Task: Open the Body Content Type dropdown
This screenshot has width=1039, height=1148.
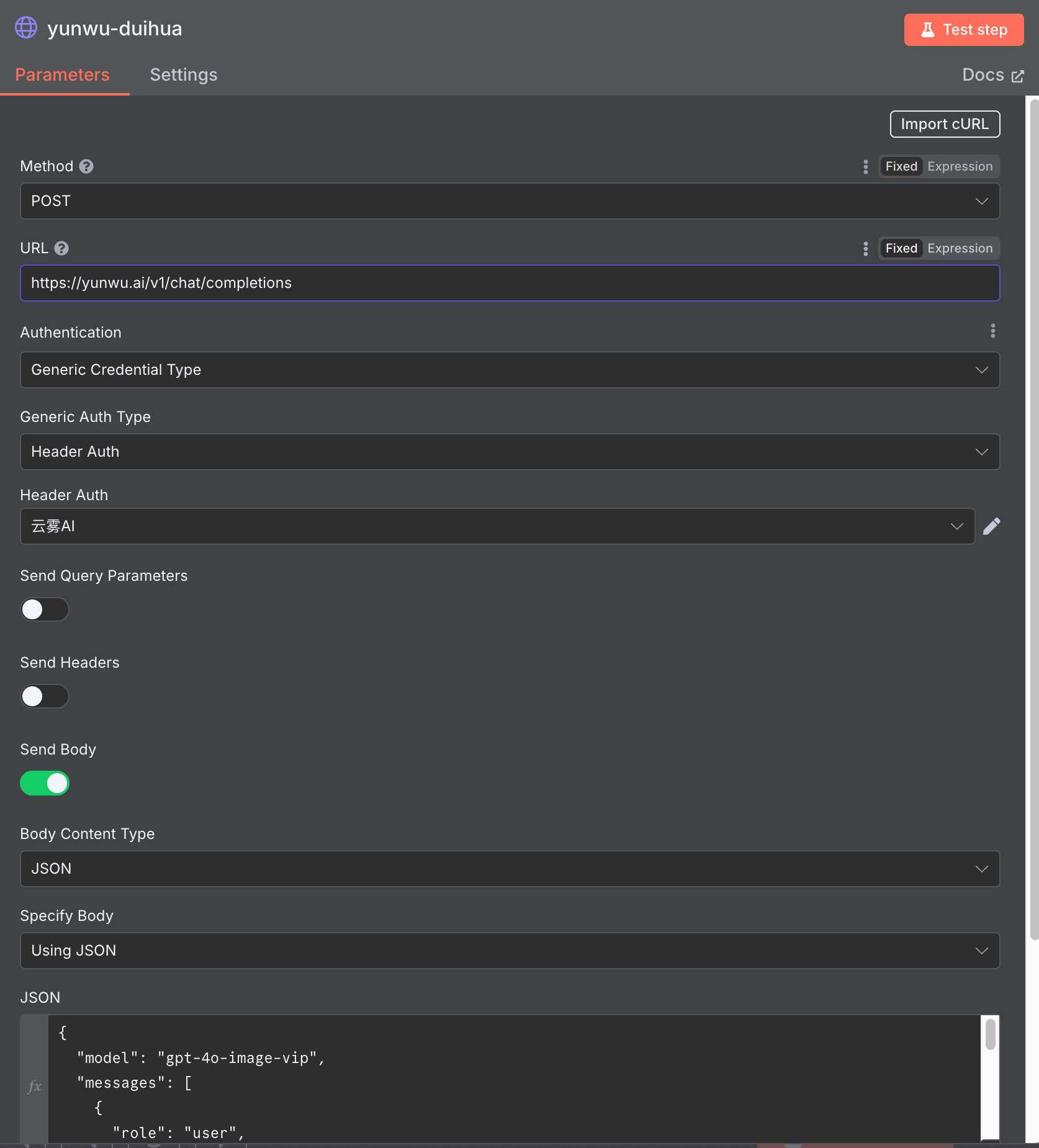Action: (x=510, y=869)
